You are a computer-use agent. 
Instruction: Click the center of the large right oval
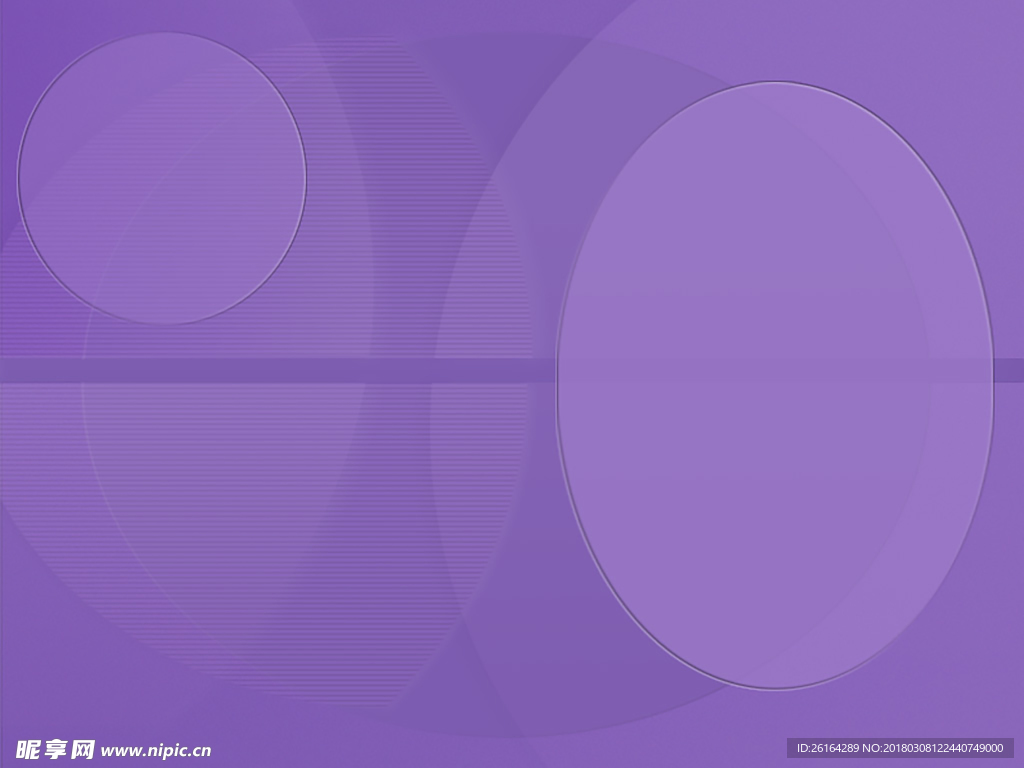[775, 385]
